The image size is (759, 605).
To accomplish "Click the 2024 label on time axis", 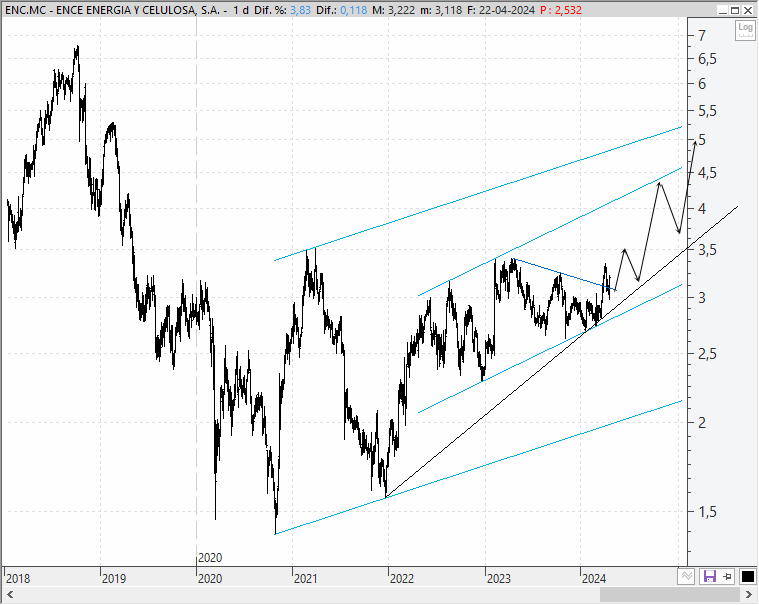I will point(594,578).
